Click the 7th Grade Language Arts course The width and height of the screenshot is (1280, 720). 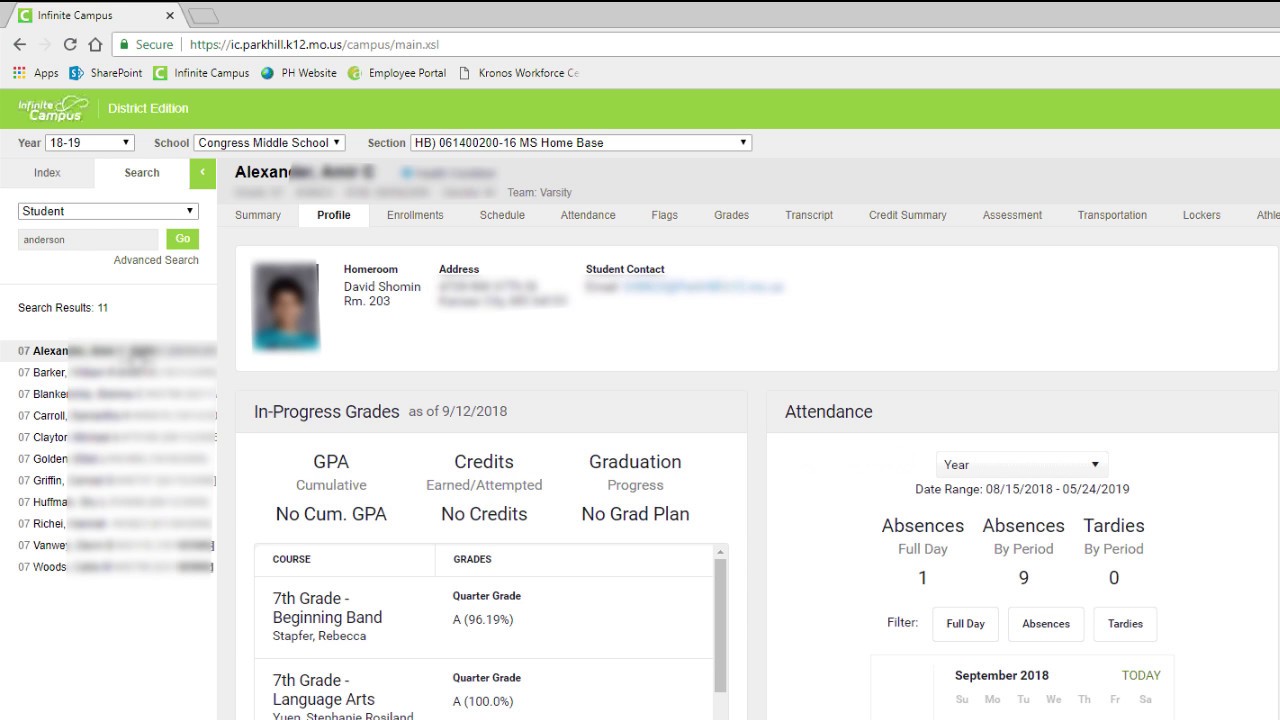pyautogui.click(x=324, y=690)
